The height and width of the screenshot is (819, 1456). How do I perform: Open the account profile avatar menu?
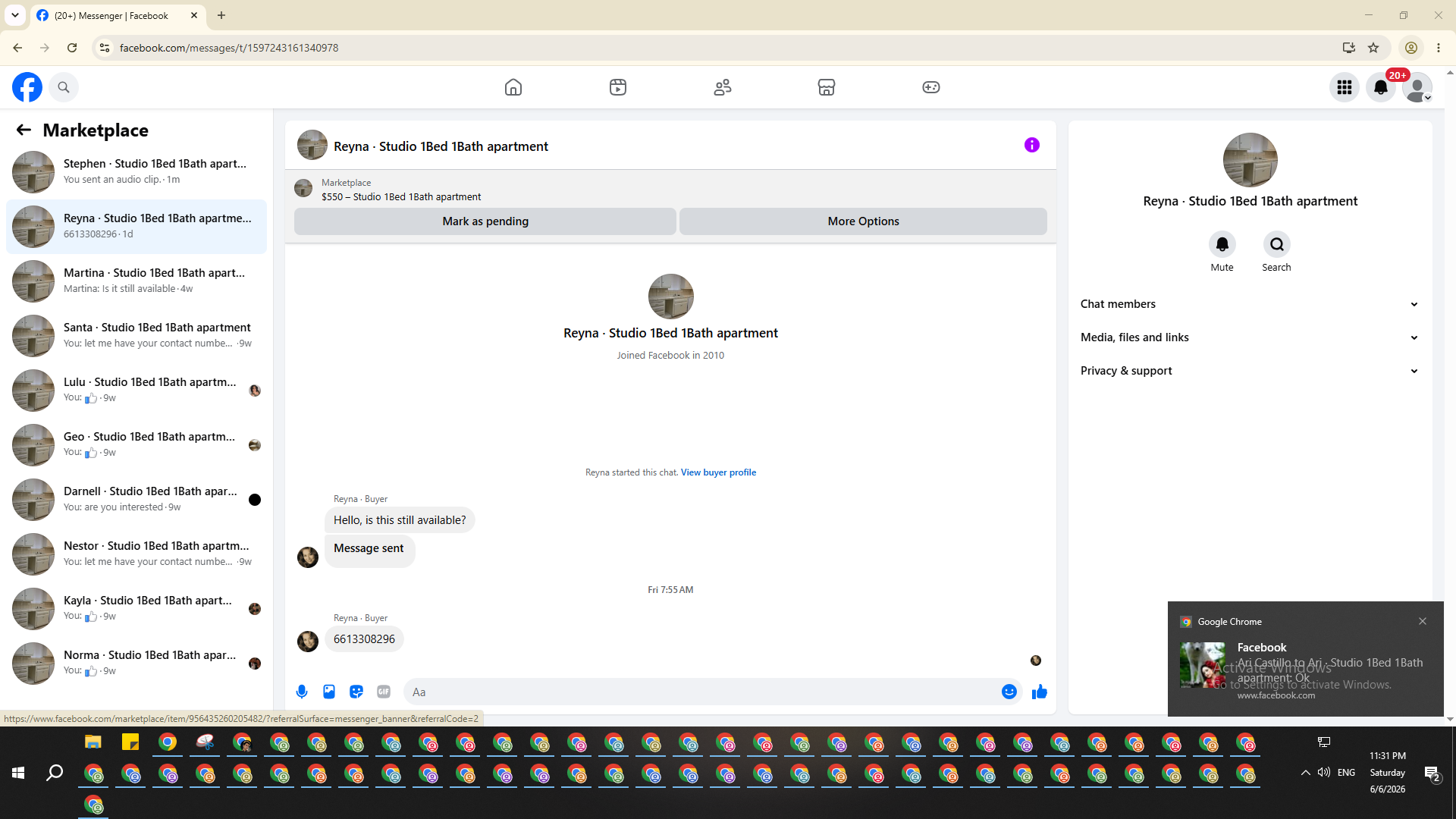click(x=1417, y=87)
